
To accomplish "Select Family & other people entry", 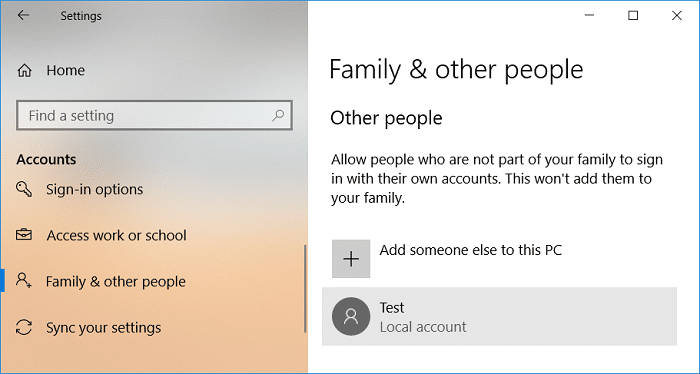I will click(116, 282).
